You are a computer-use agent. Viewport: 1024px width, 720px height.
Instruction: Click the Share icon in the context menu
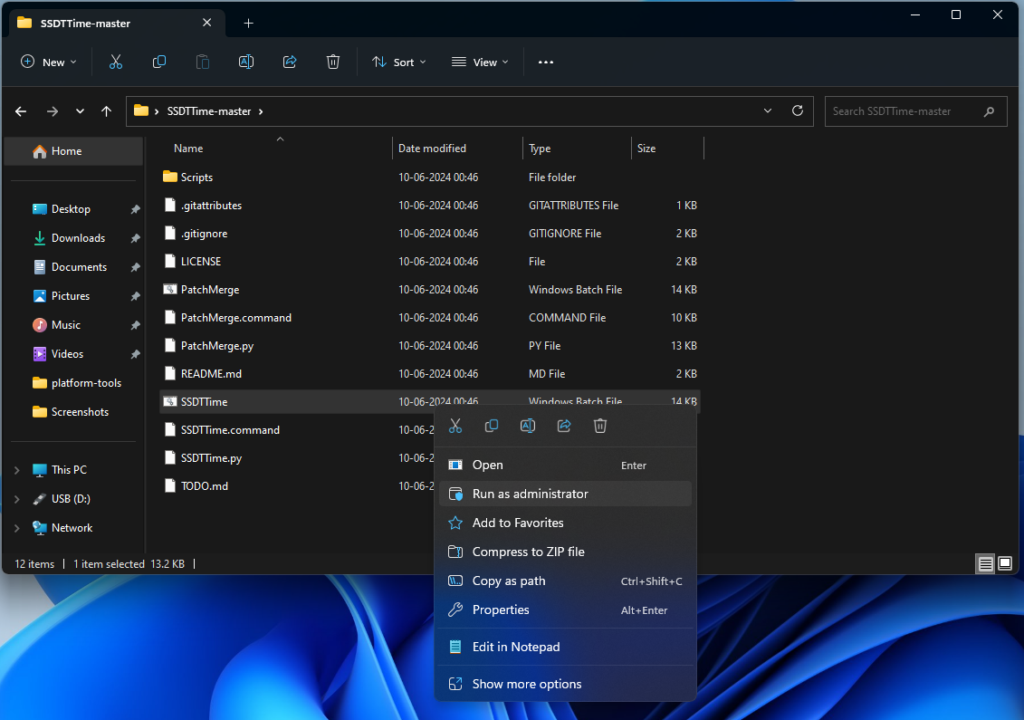pyautogui.click(x=564, y=426)
